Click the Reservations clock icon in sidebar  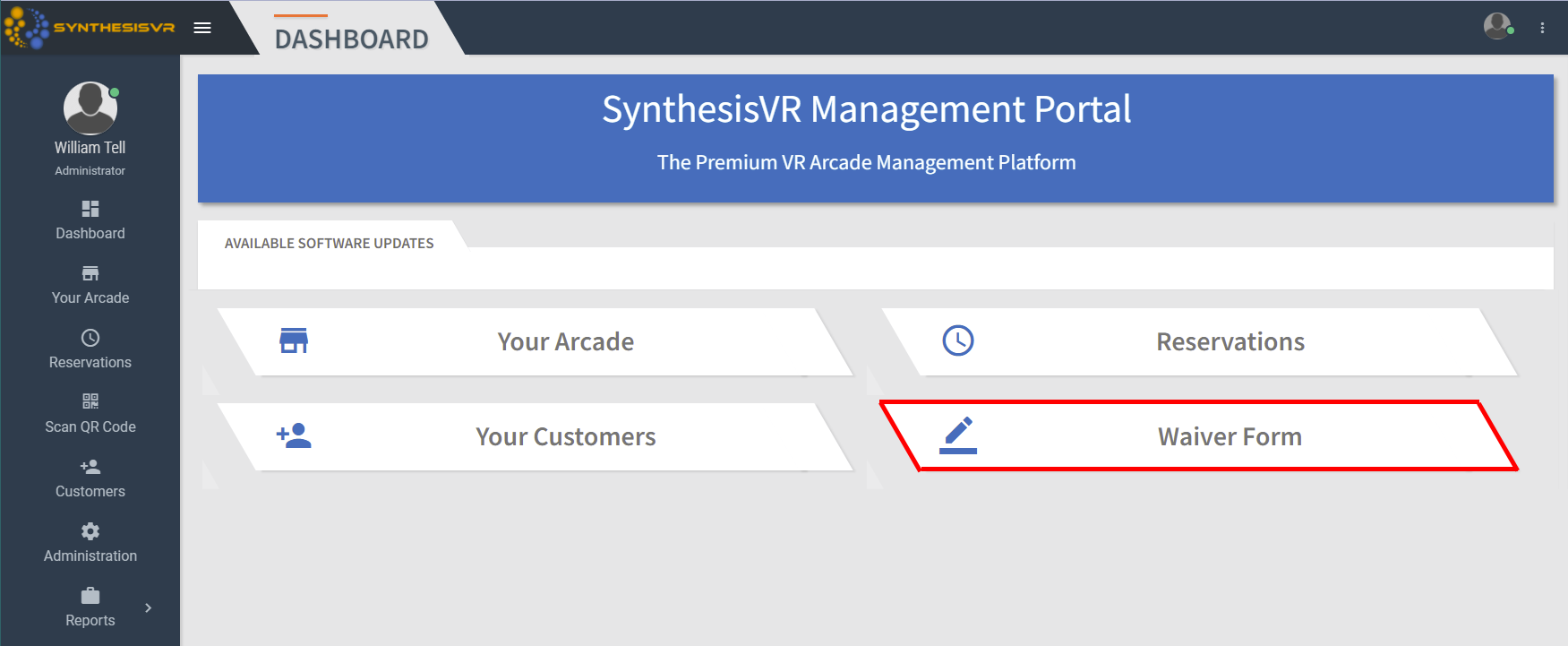coord(90,338)
